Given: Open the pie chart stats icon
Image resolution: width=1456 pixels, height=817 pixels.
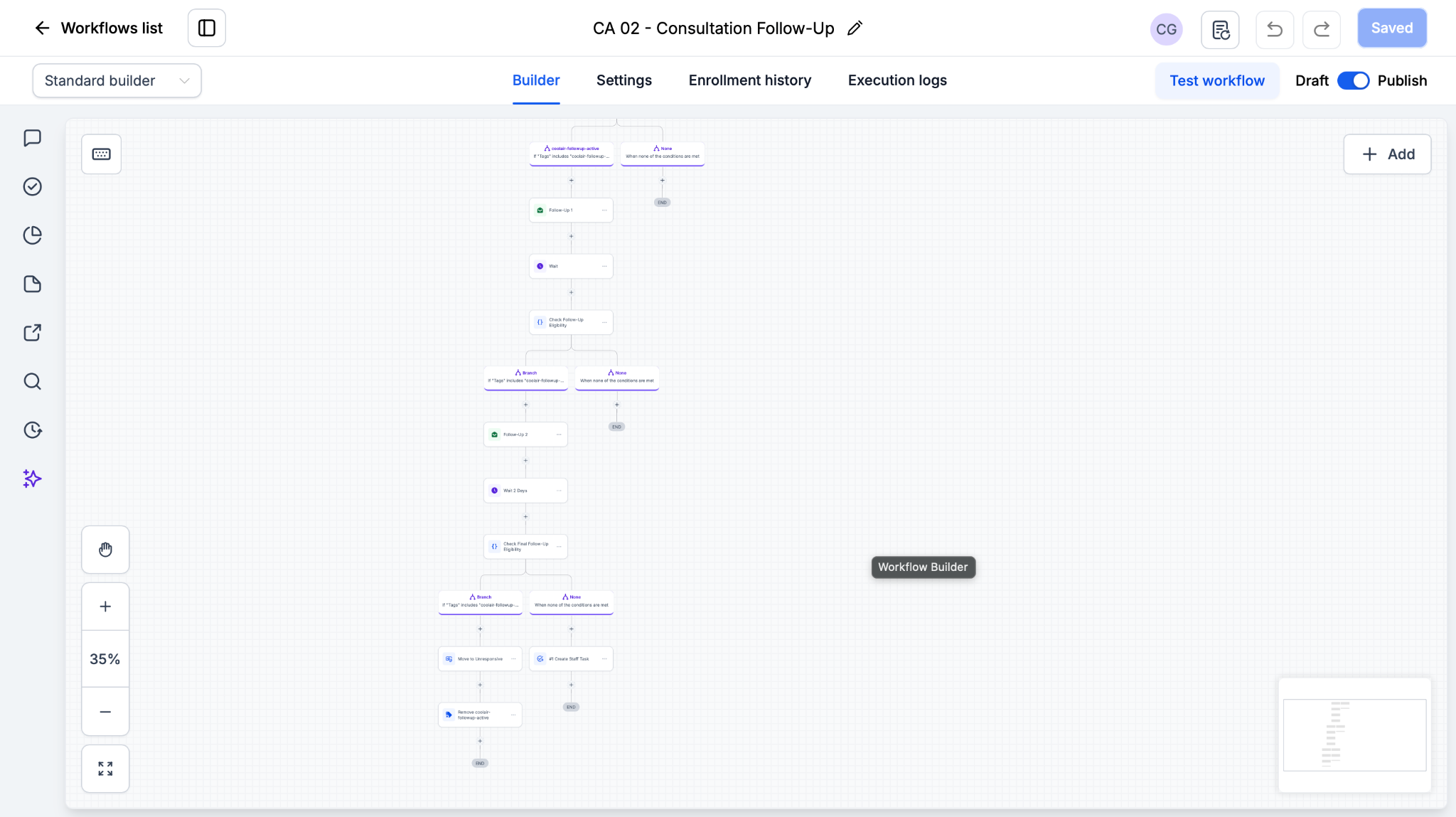Looking at the screenshot, I should click(x=33, y=235).
